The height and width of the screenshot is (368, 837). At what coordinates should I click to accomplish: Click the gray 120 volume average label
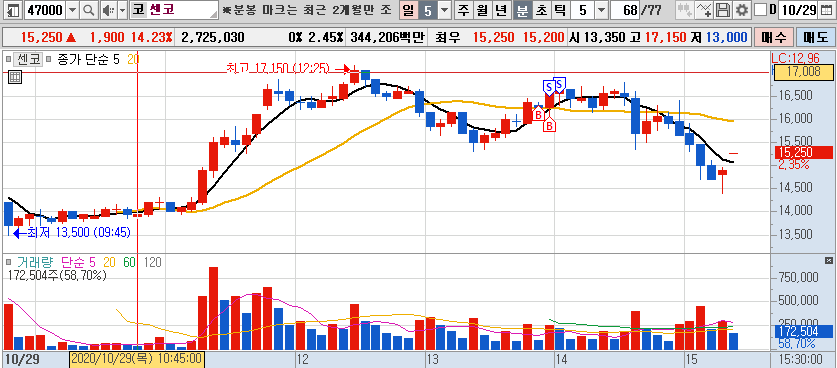point(152,262)
